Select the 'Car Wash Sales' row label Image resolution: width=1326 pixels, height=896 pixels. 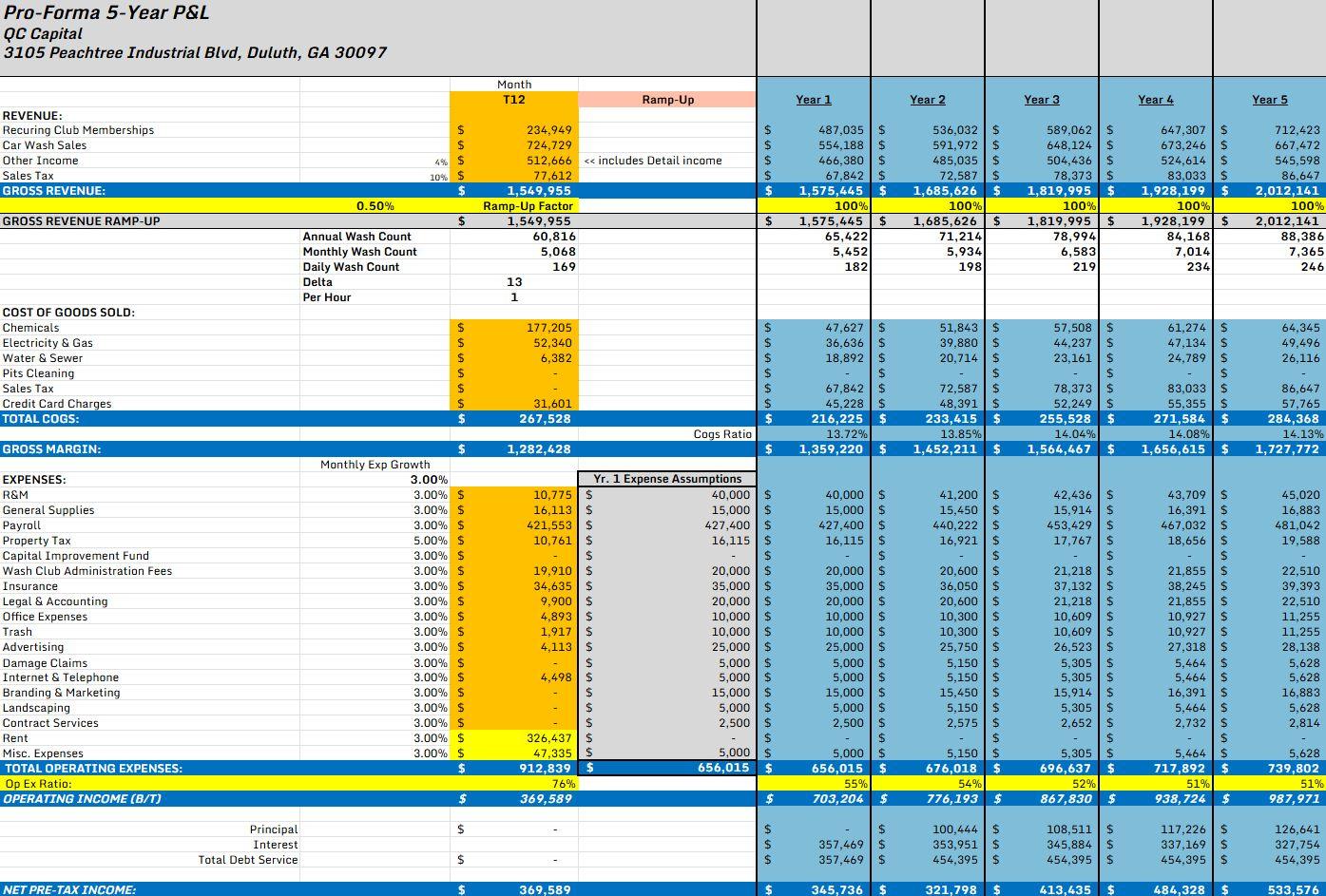pyautogui.click(x=45, y=145)
